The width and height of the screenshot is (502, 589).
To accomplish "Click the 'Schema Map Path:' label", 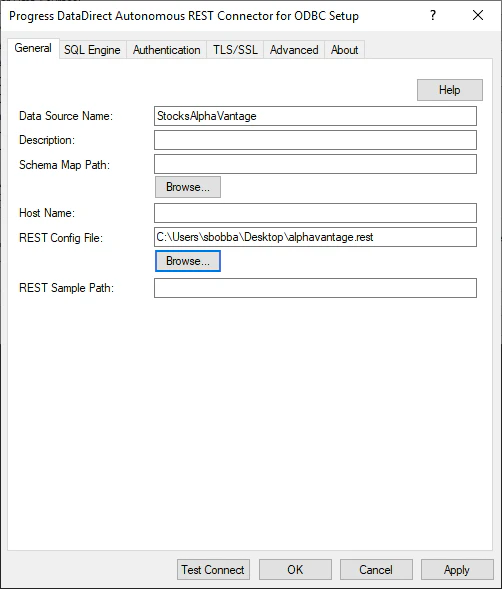I will pyautogui.click(x=65, y=165).
